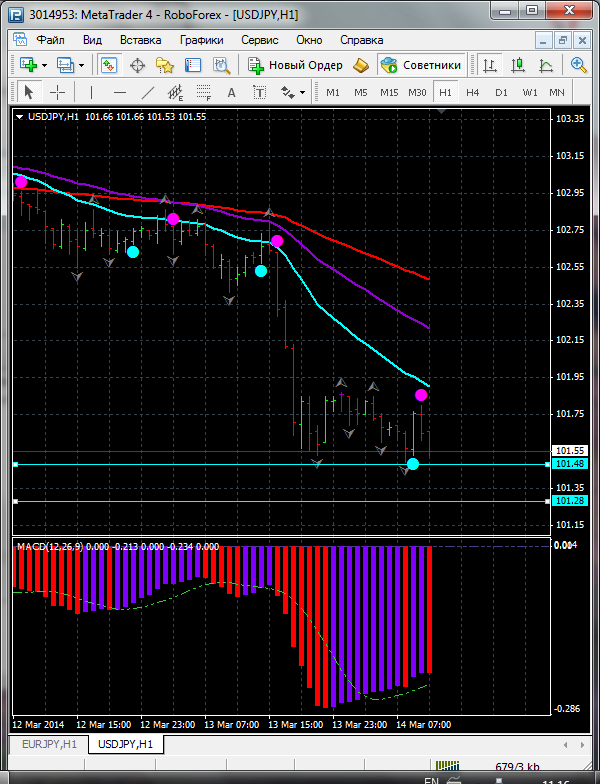Minimize the inner chart window
The width and height of the screenshot is (600, 784).
tap(544, 40)
